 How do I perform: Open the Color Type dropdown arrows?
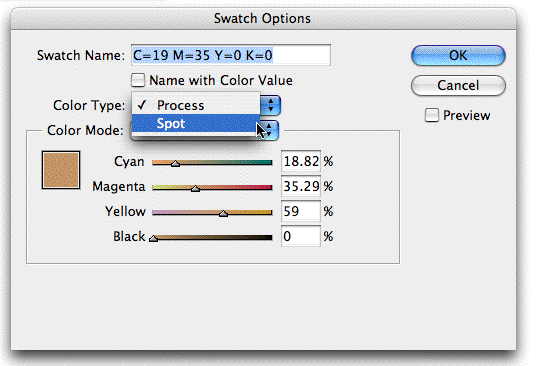tap(270, 105)
